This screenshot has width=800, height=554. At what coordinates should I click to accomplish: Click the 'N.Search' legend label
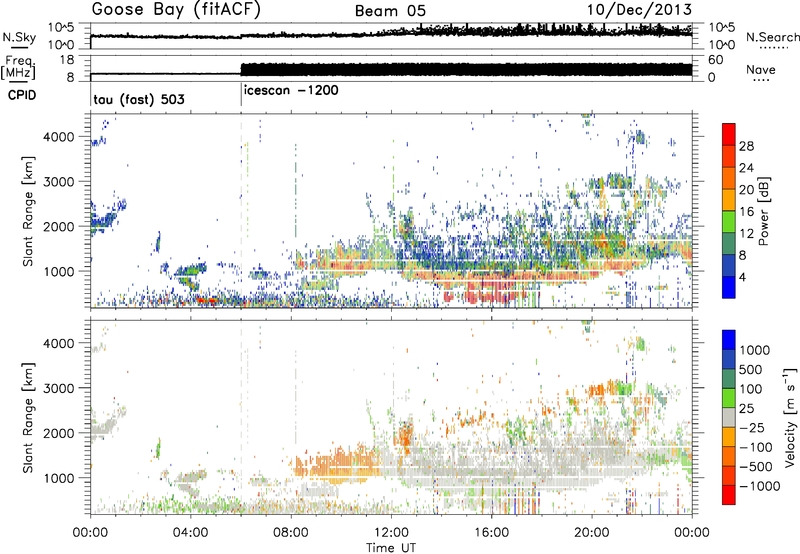pos(772,37)
